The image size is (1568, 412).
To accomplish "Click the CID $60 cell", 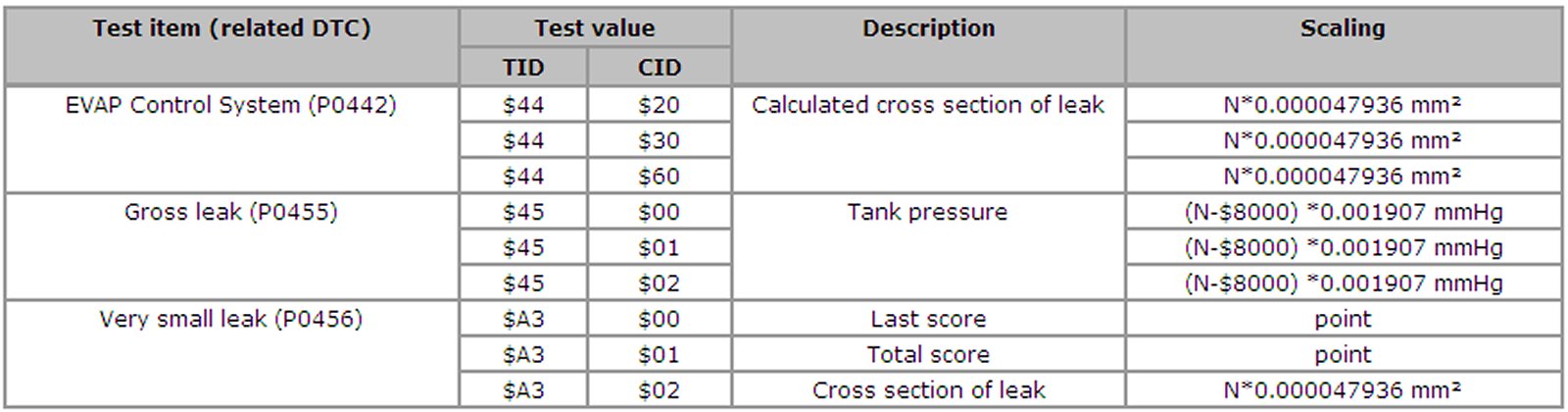I will [659, 177].
